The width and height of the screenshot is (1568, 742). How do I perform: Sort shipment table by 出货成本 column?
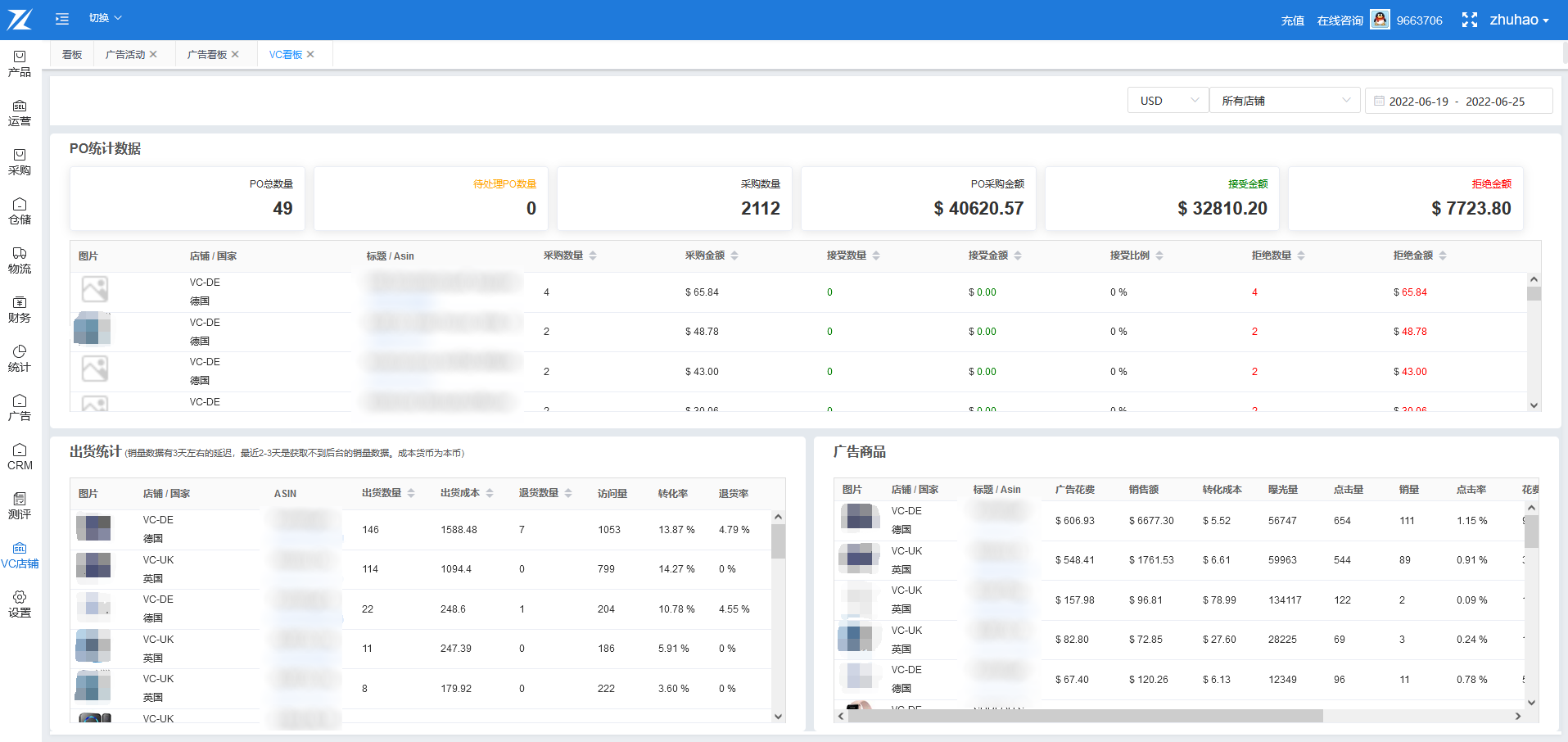[490, 493]
